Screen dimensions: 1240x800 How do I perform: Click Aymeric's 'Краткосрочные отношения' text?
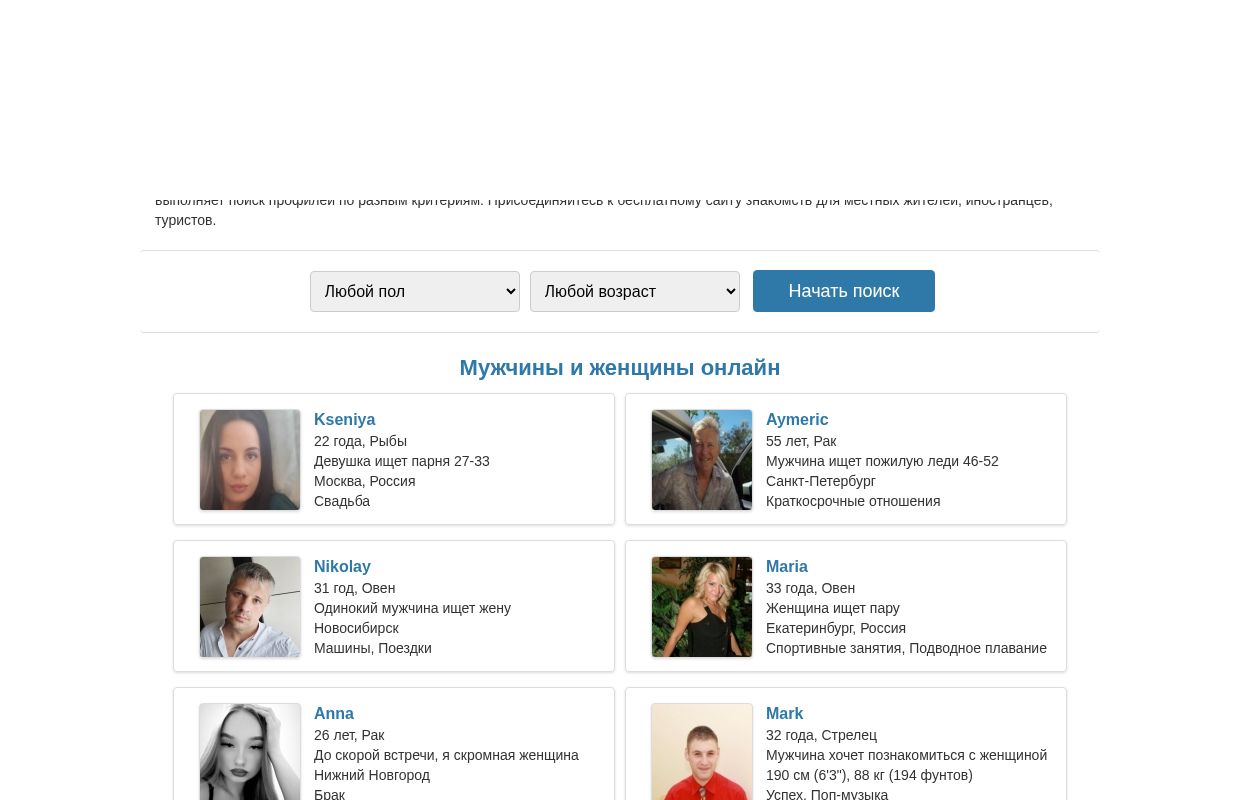853,501
